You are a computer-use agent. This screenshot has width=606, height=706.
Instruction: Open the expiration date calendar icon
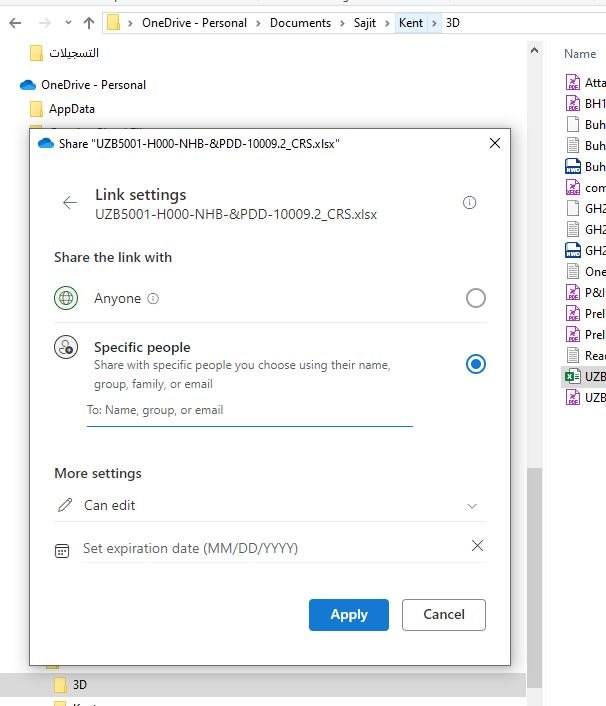pyautogui.click(x=62, y=551)
